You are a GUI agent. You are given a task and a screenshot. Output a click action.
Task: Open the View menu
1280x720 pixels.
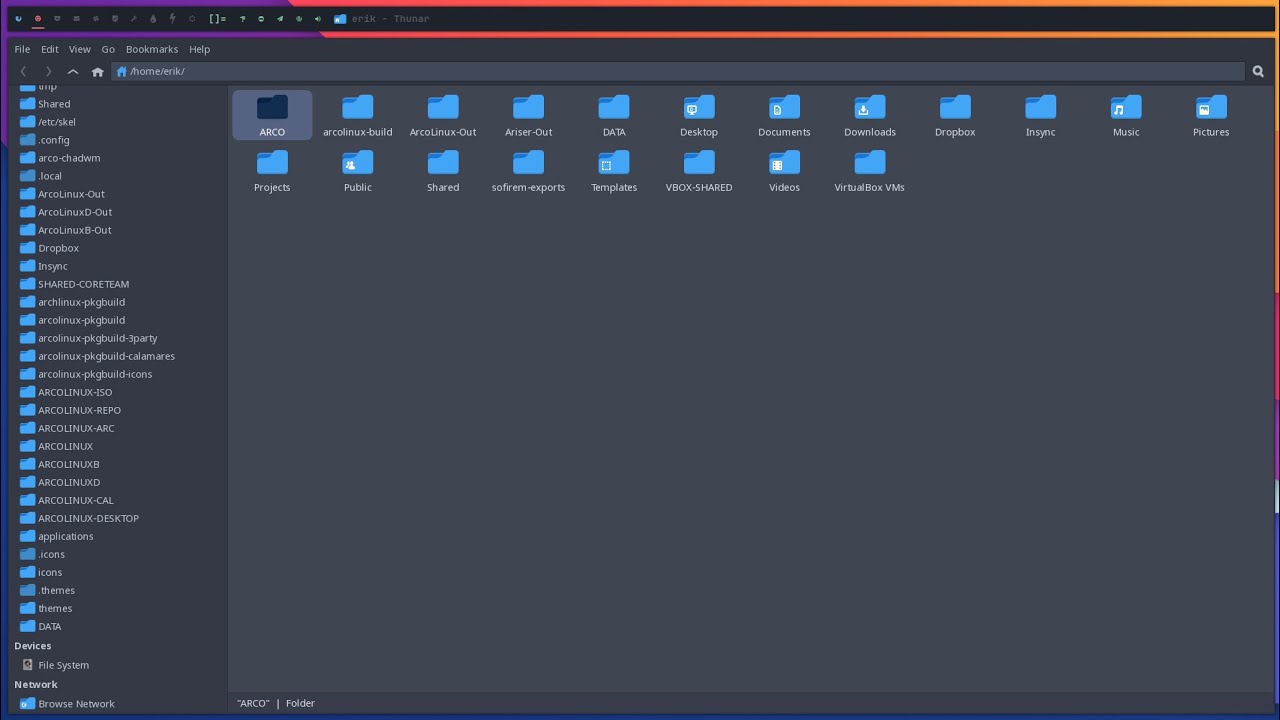coord(79,49)
